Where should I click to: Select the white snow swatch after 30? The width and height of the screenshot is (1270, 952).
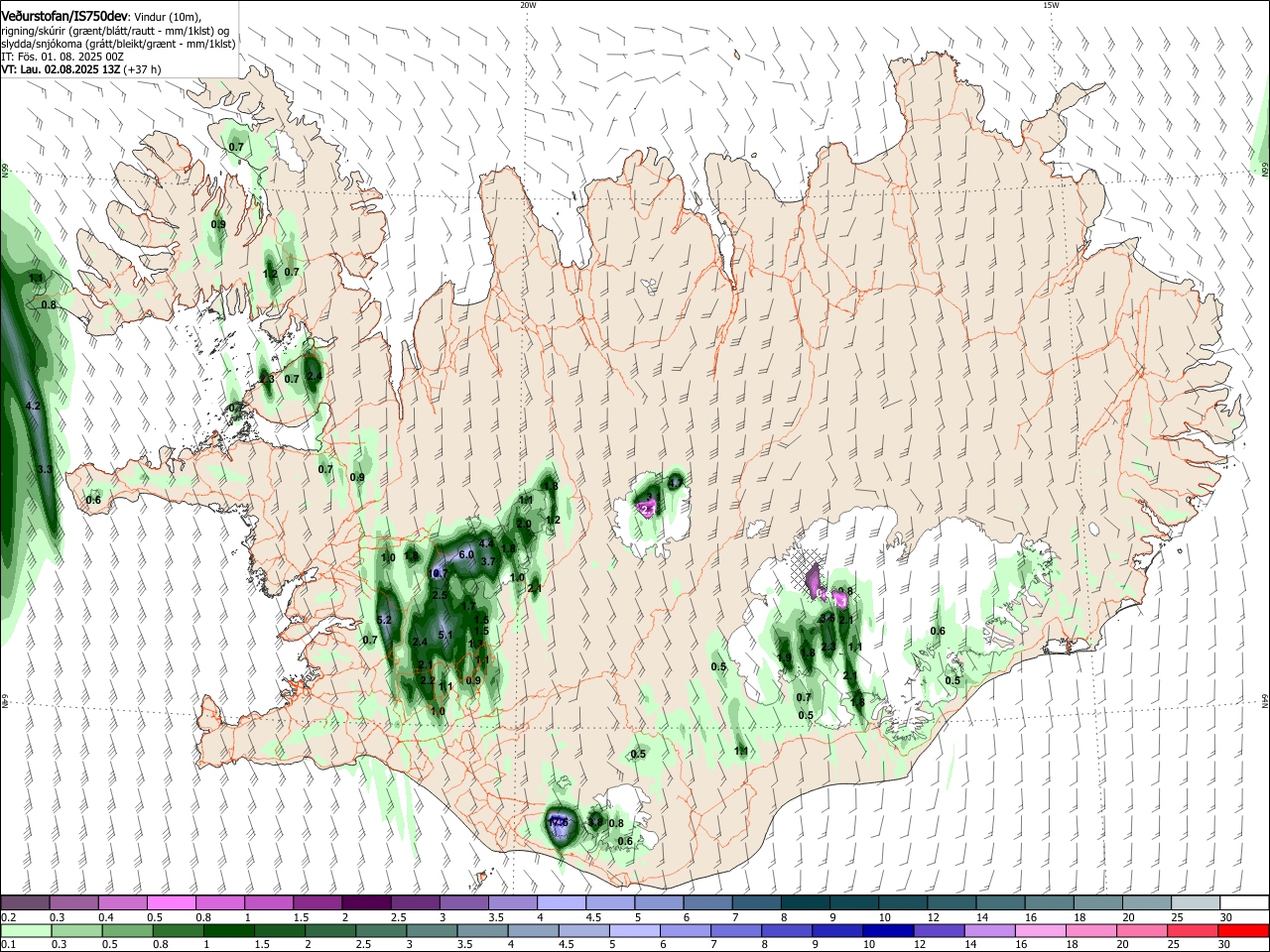1244,903
